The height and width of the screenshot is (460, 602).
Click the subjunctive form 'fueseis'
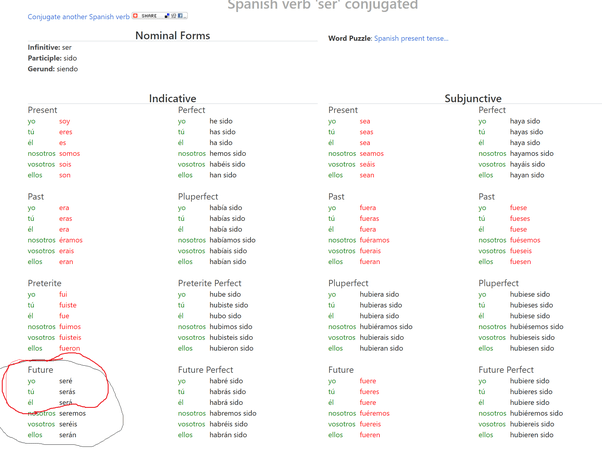click(x=521, y=251)
